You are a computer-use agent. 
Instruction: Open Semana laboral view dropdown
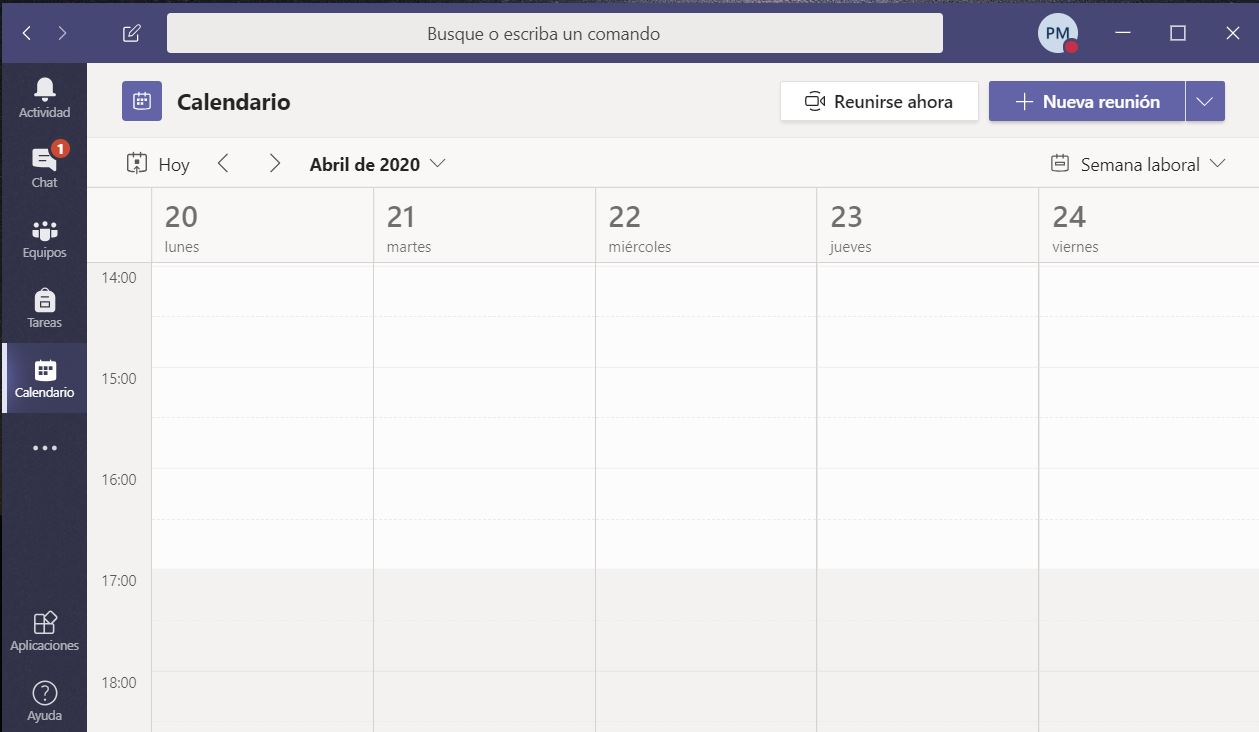point(1138,164)
